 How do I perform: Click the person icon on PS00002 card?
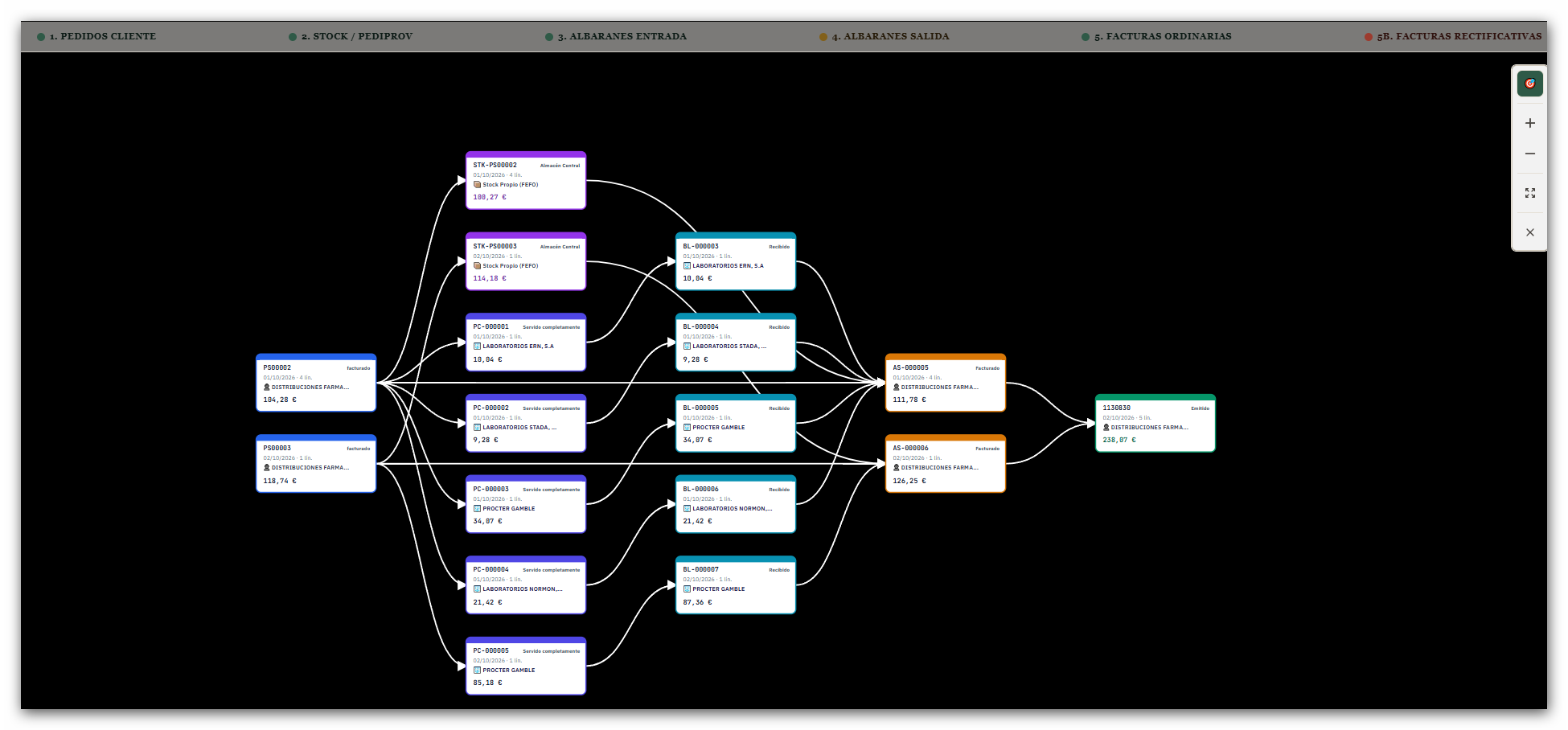coord(267,388)
